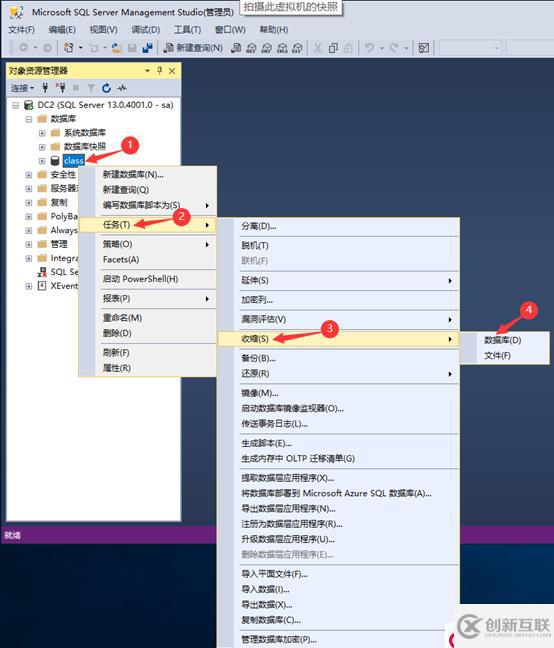This screenshot has height=648, width=554.
Task: Toggle auto-hide pin on Object Explorer panel
Action: point(160,71)
